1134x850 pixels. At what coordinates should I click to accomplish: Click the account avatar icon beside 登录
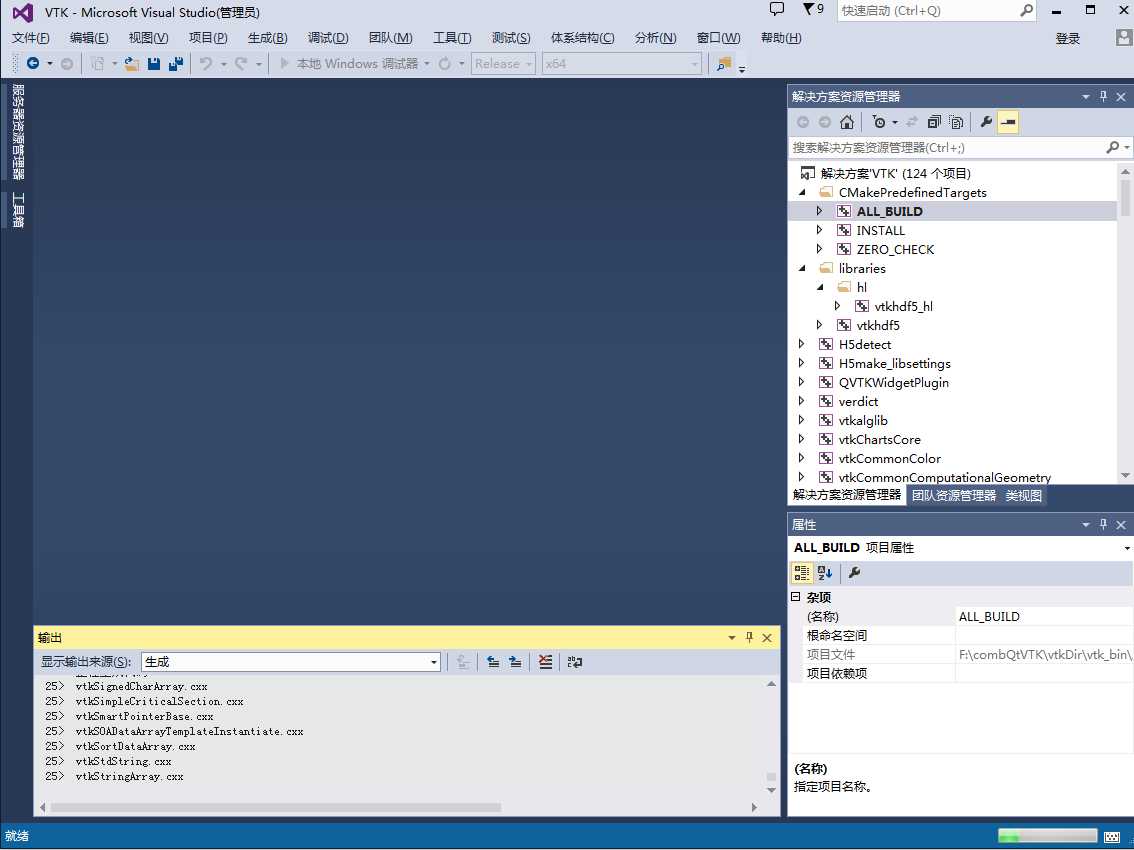(x=1124, y=38)
